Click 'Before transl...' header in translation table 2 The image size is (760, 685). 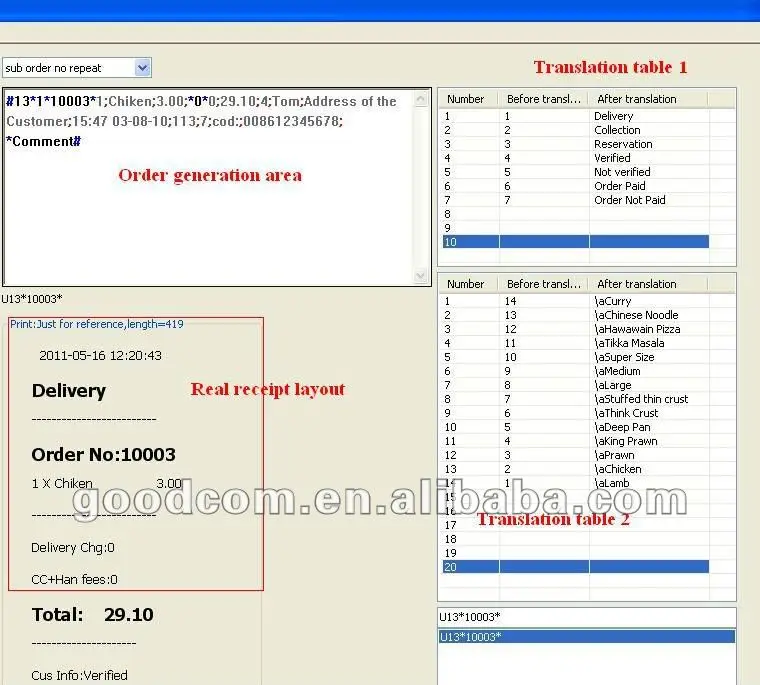point(543,284)
